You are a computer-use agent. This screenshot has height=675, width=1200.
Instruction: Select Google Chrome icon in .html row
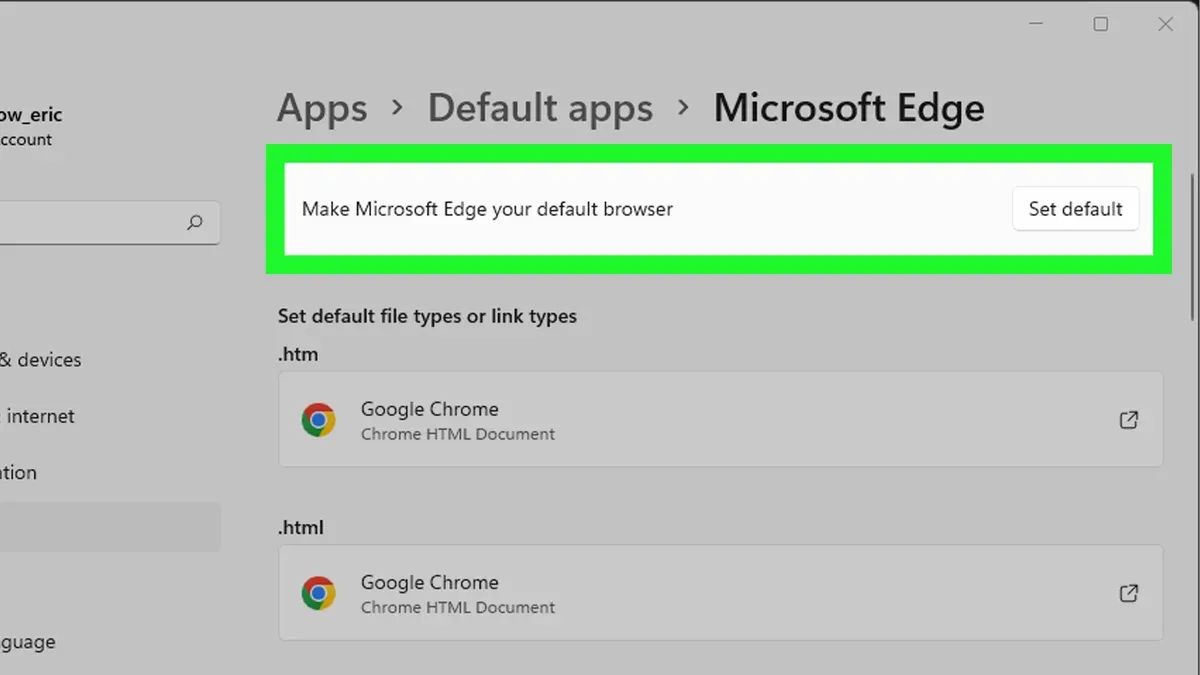(318, 593)
